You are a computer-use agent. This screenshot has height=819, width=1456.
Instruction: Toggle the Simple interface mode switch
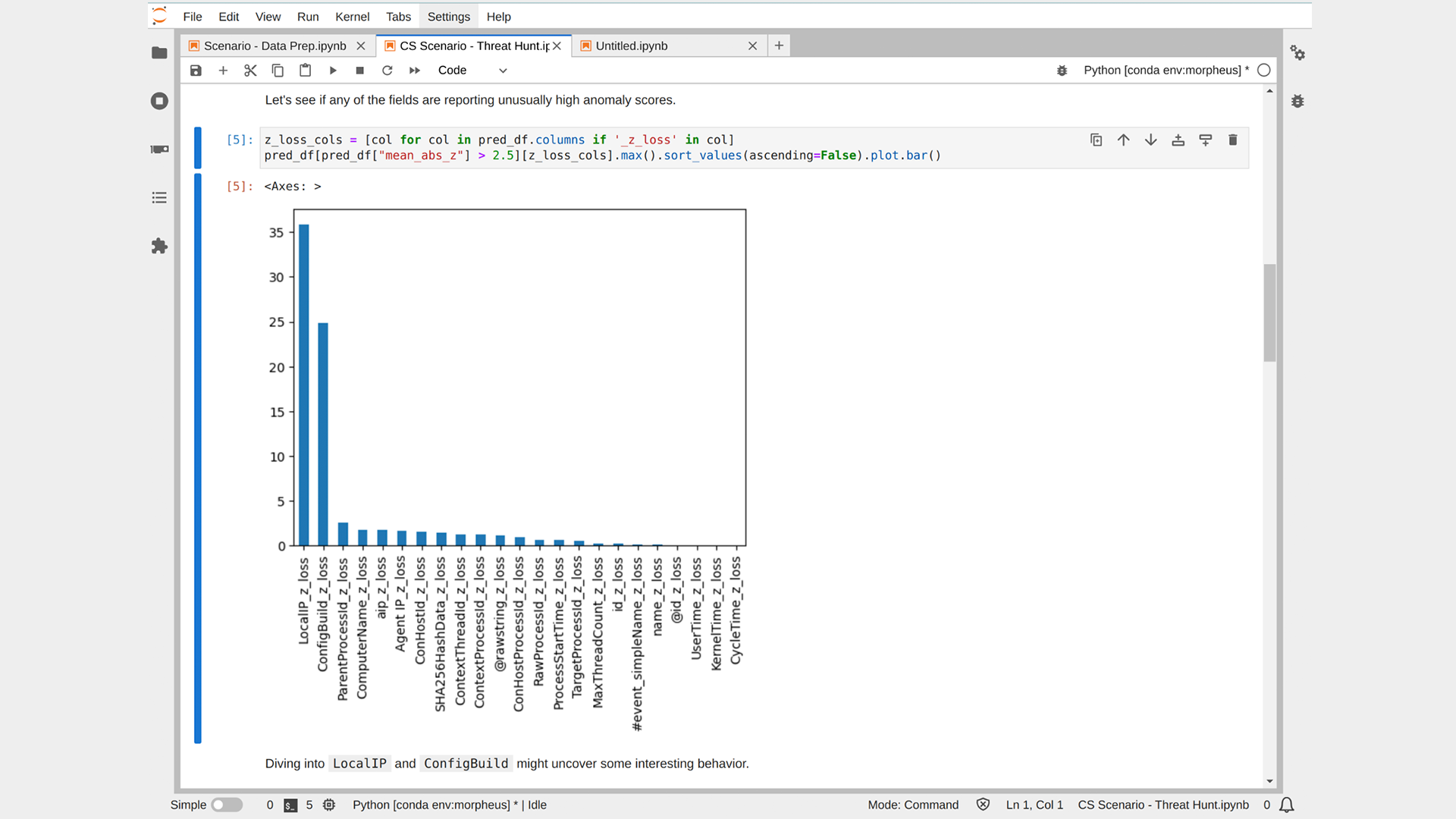point(226,805)
